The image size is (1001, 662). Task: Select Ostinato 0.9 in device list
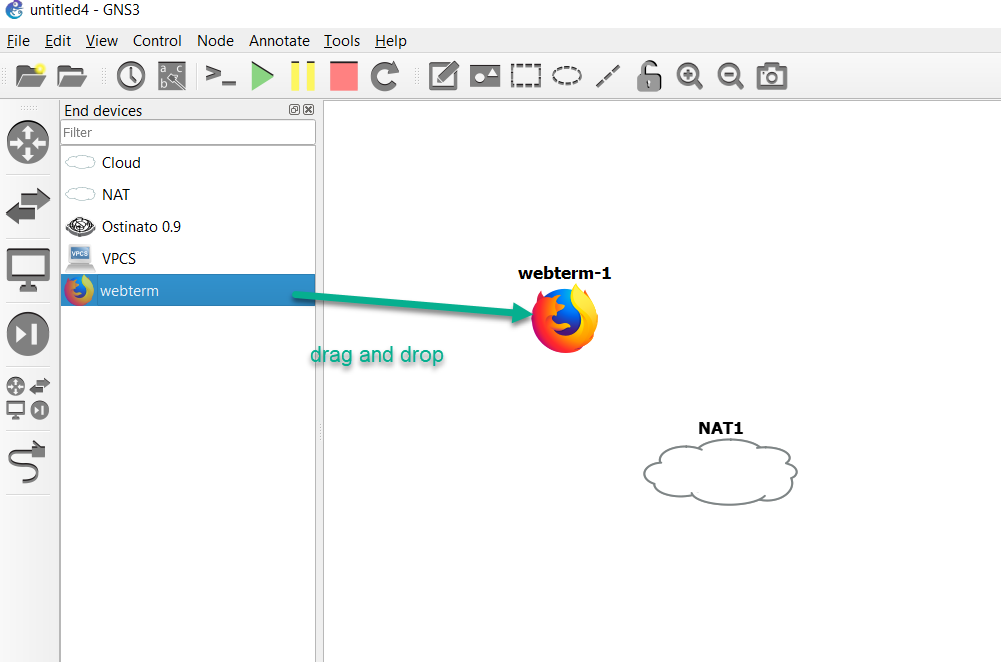(188, 227)
